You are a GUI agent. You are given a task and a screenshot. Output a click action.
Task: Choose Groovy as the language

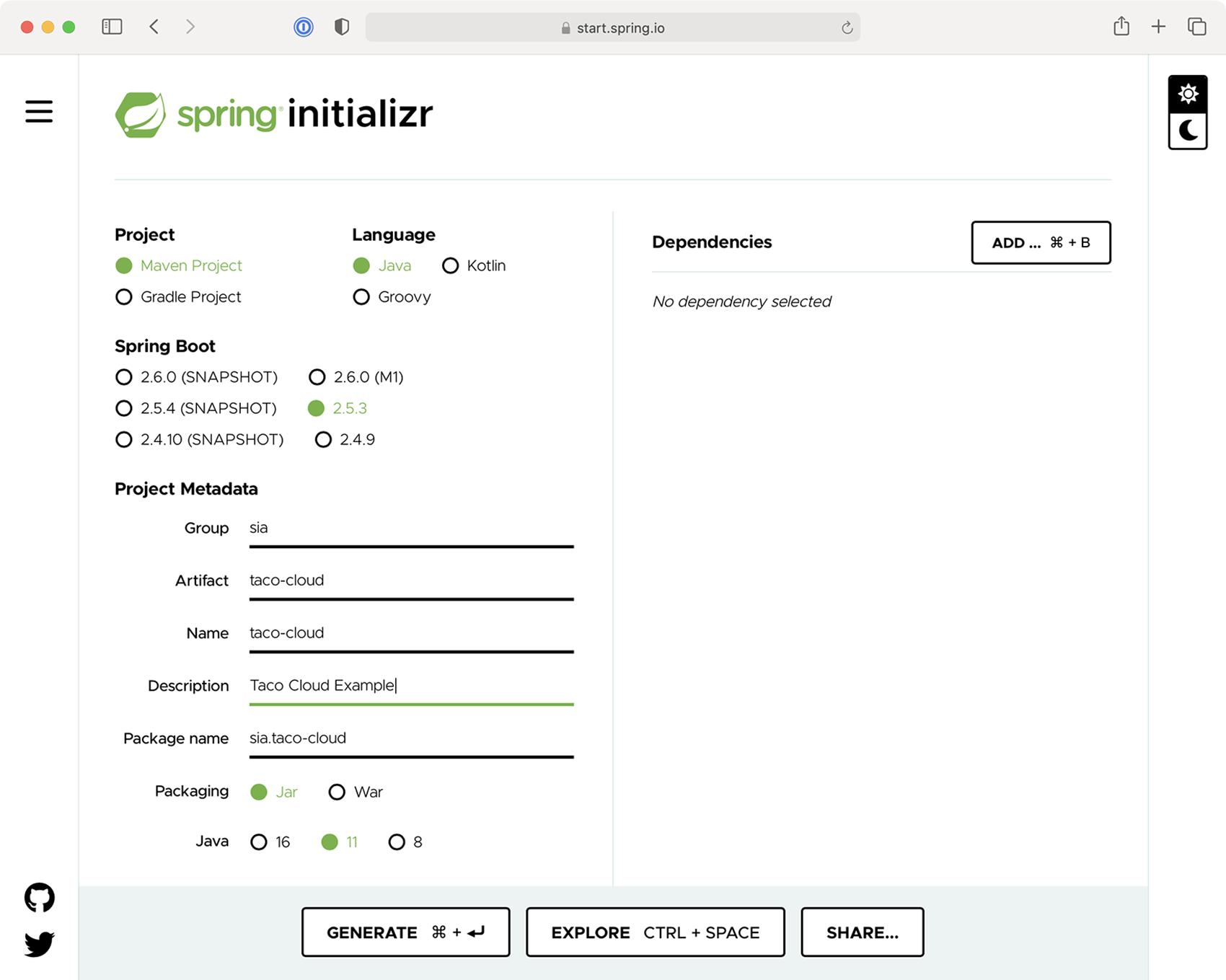392,296
